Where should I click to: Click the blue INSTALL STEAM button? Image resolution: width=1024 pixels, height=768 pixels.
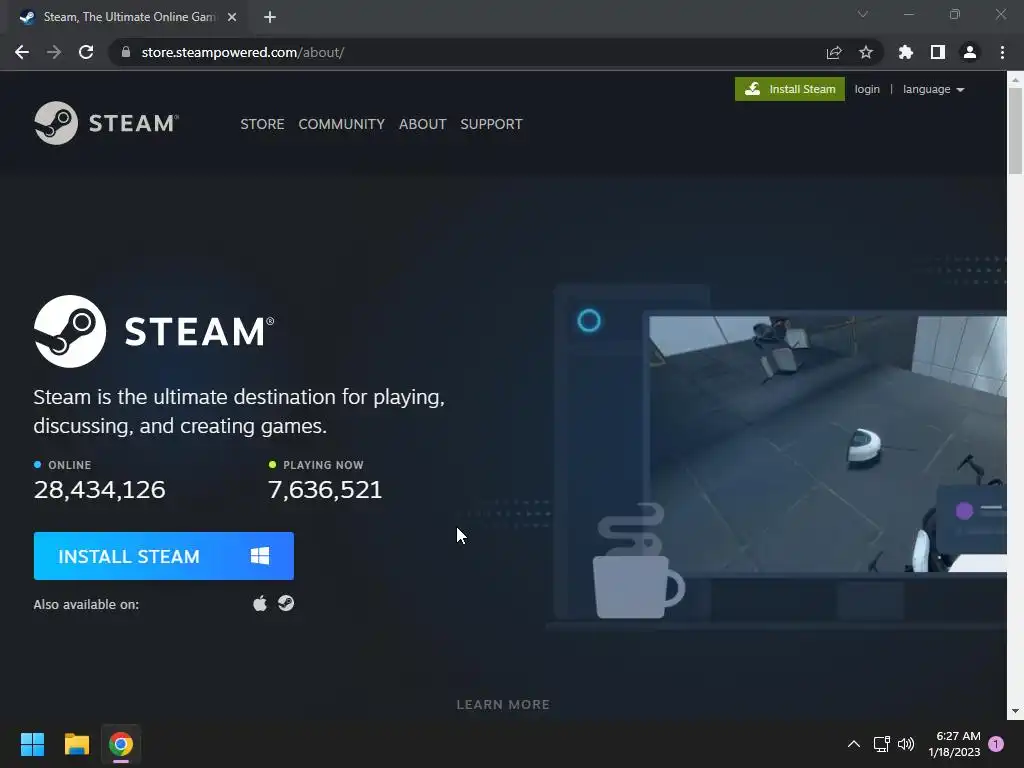pyautogui.click(x=163, y=556)
